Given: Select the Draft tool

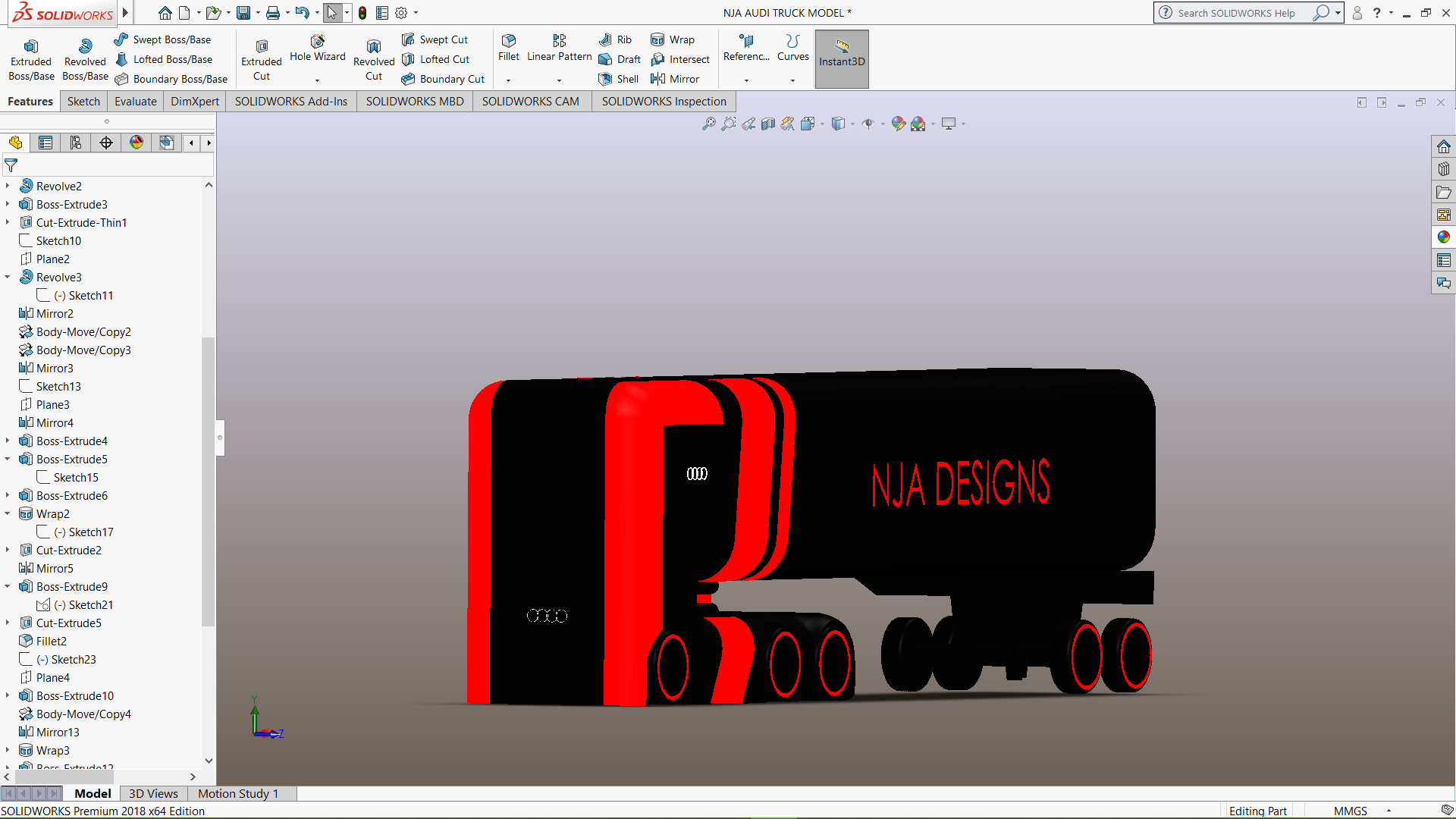Looking at the screenshot, I should pos(620,59).
